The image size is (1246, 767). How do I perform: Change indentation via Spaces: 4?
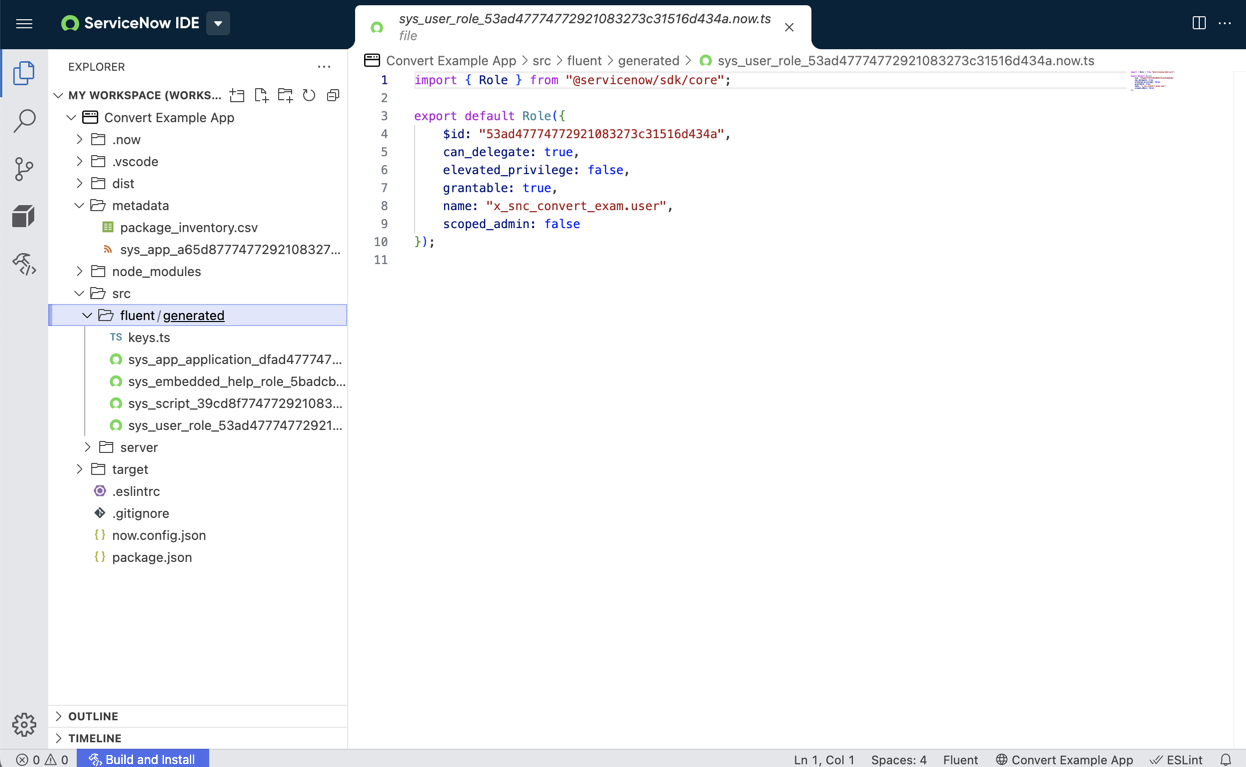coord(899,759)
